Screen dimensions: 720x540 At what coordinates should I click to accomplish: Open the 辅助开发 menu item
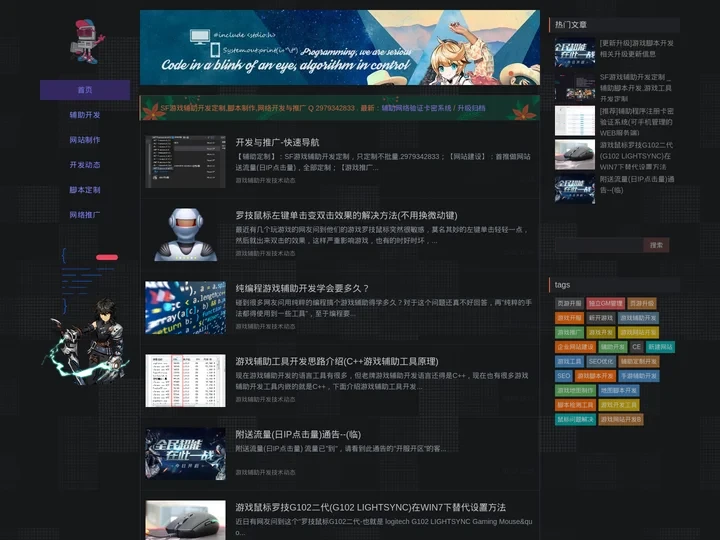coord(85,115)
